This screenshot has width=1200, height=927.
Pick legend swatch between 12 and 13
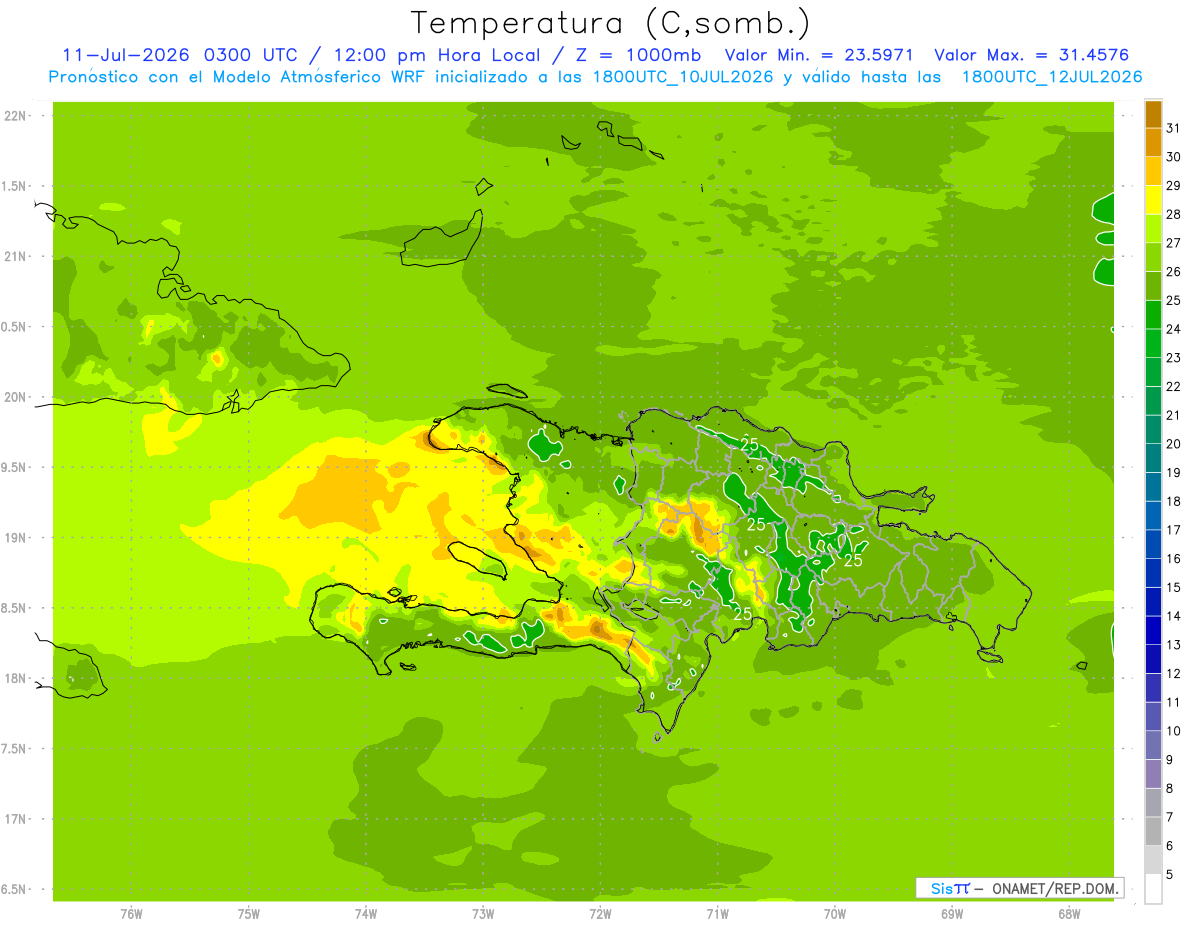click(1153, 658)
